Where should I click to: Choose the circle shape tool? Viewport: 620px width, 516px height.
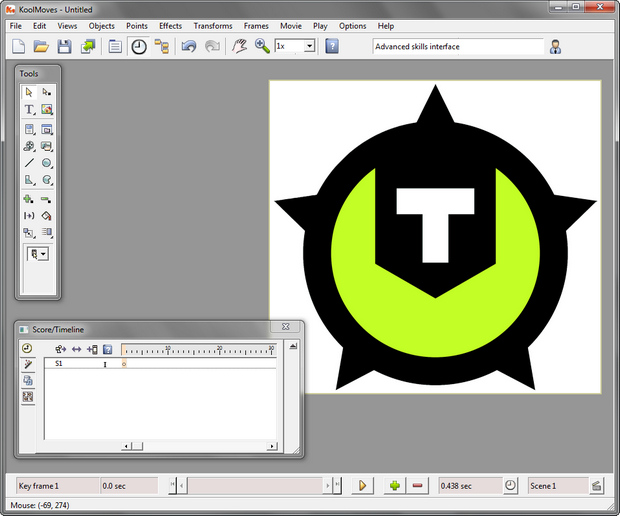(47, 163)
